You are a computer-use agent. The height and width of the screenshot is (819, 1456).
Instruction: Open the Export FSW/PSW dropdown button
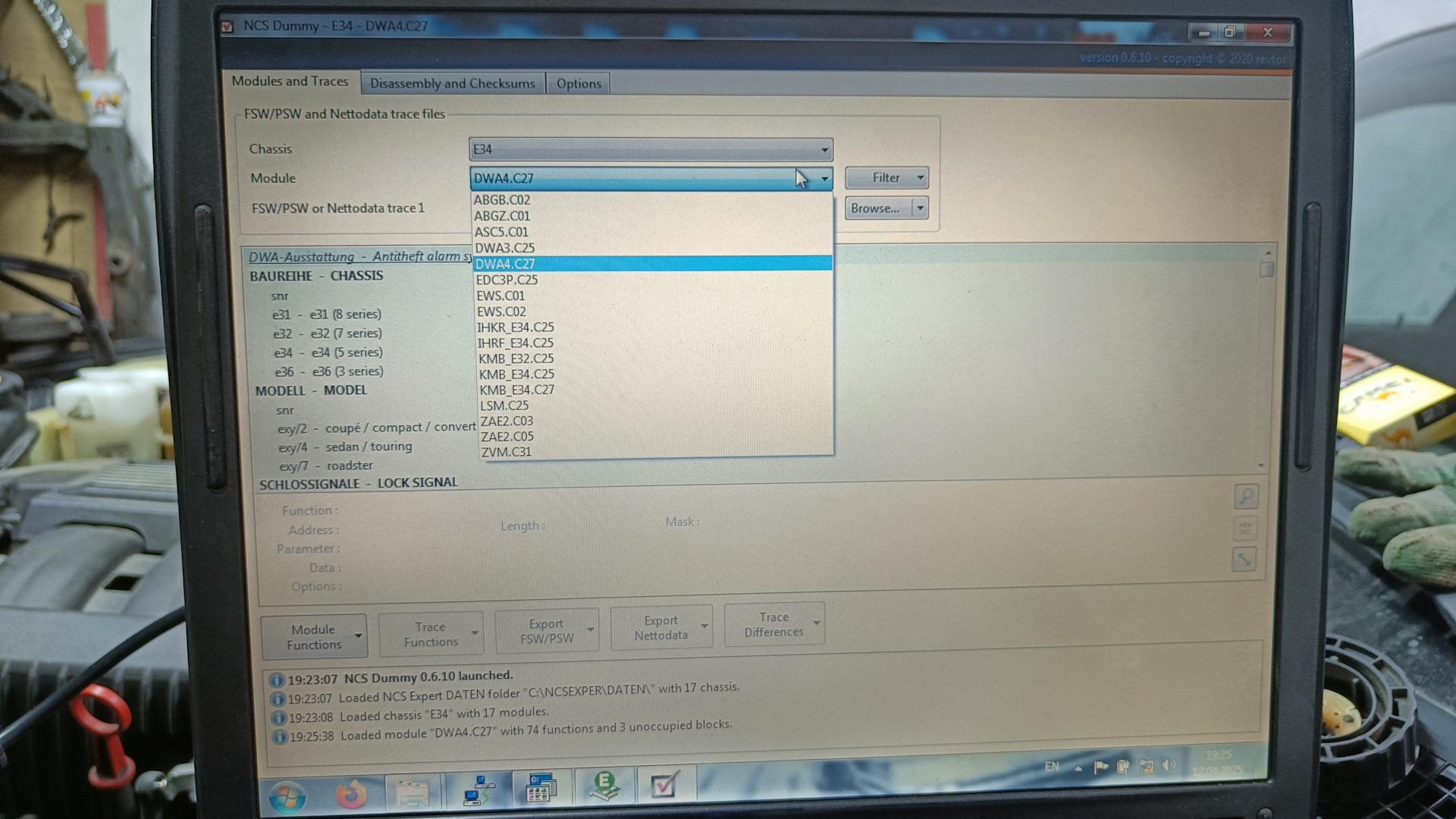(547, 631)
